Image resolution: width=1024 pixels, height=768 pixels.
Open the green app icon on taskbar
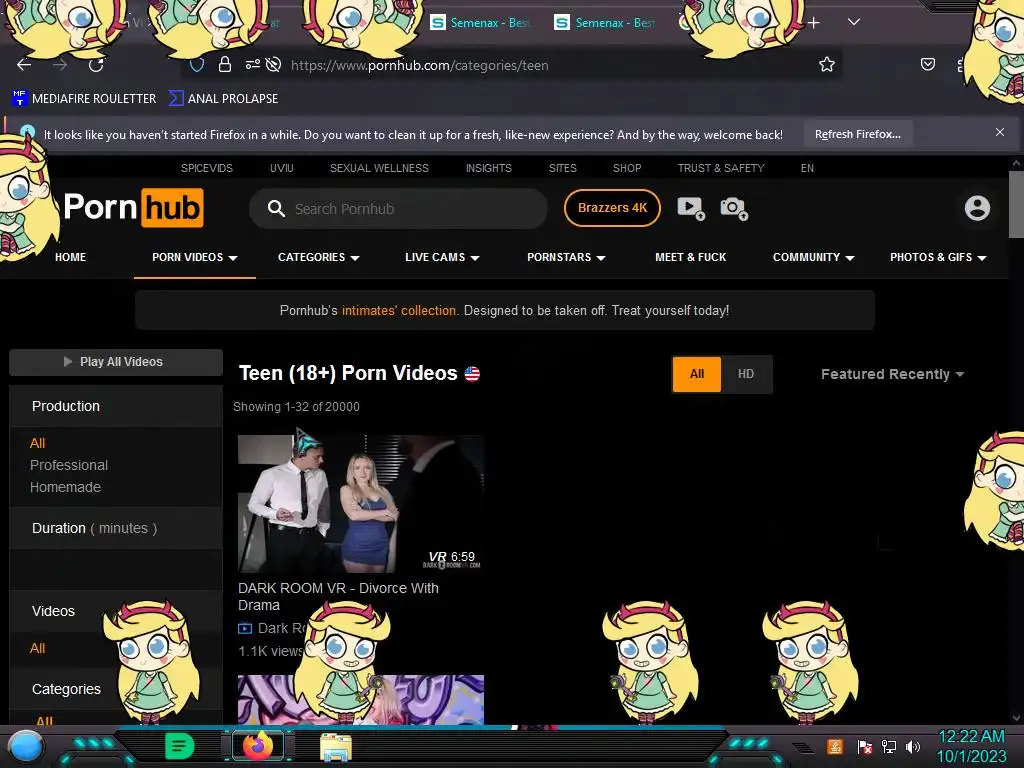(179, 746)
